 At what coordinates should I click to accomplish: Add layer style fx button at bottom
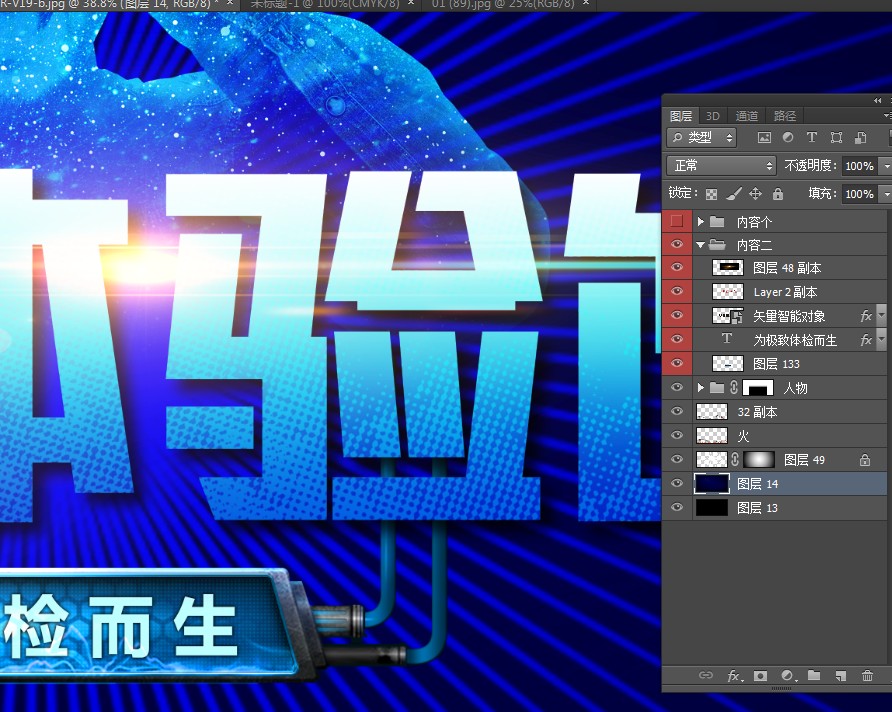pos(734,676)
